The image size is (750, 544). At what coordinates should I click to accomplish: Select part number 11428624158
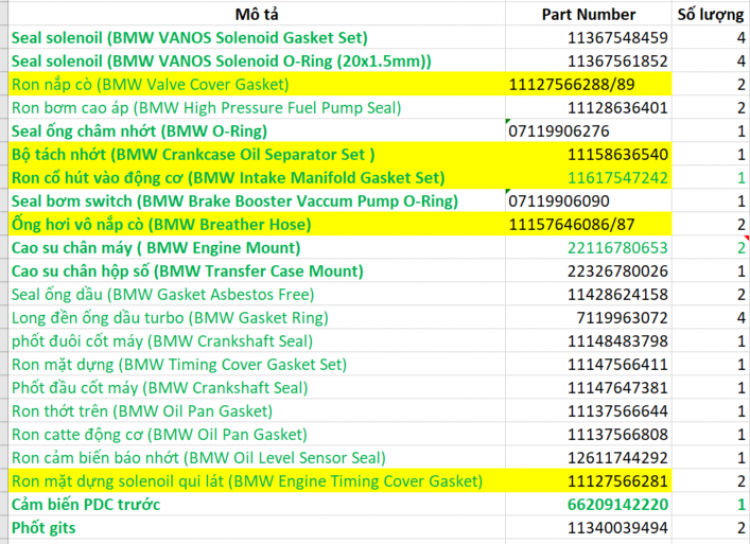(588, 294)
